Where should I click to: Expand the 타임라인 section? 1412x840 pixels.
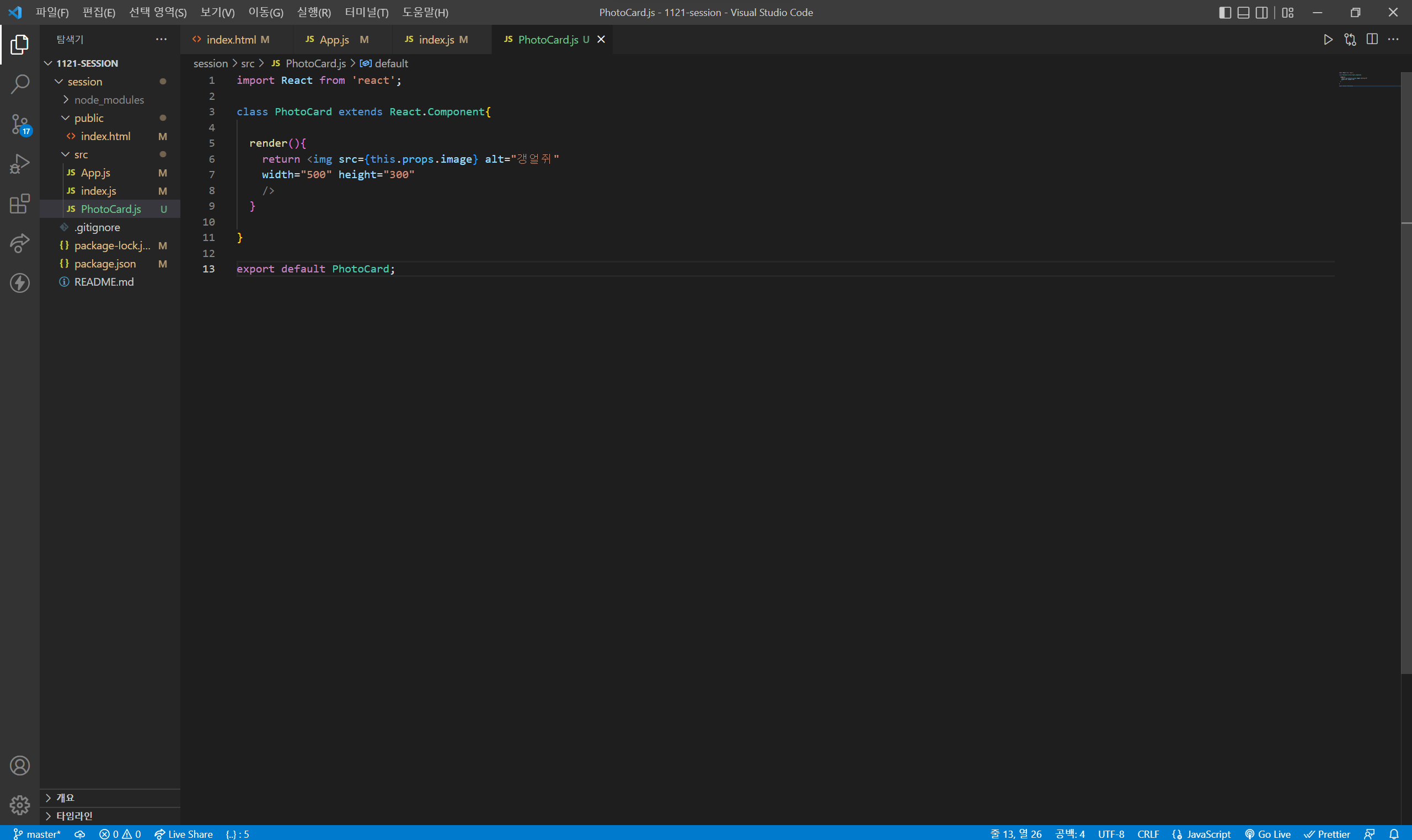tap(74, 816)
